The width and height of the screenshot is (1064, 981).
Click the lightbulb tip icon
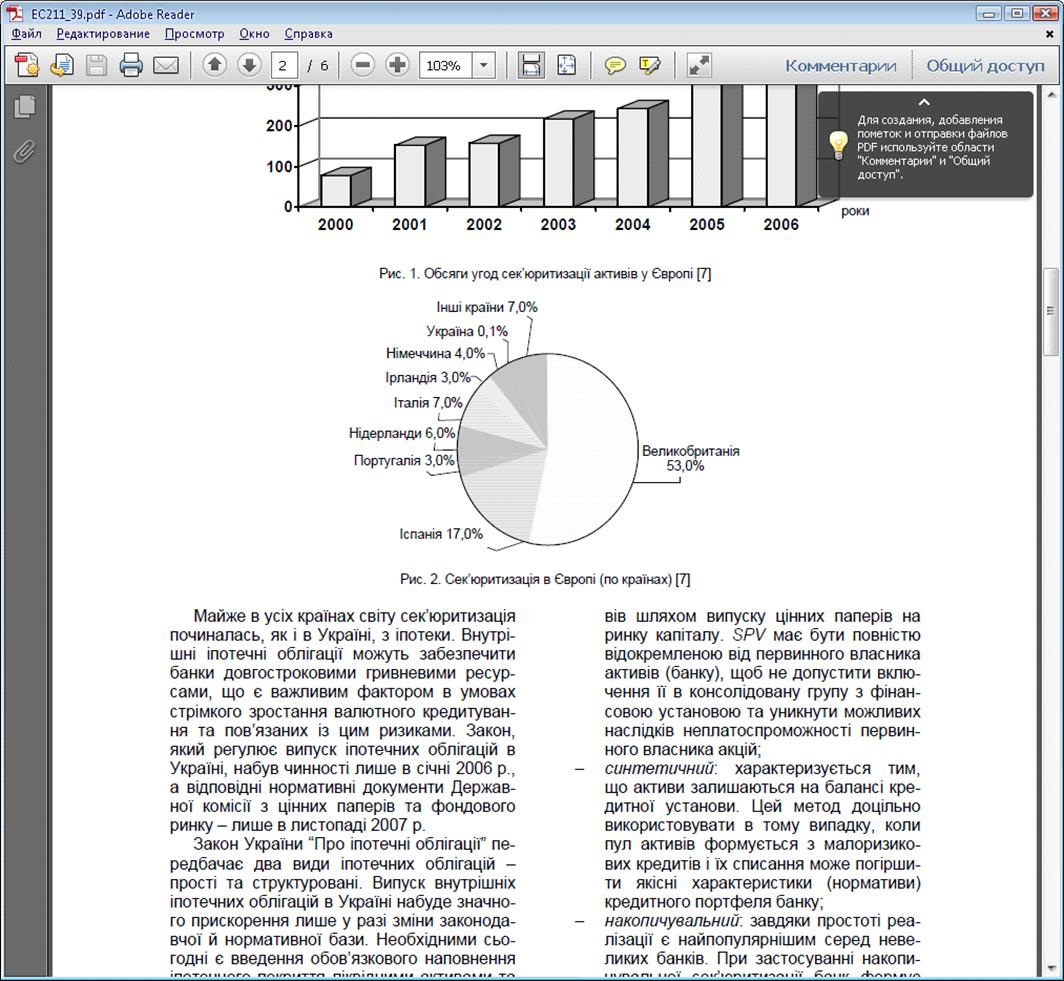[x=838, y=145]
